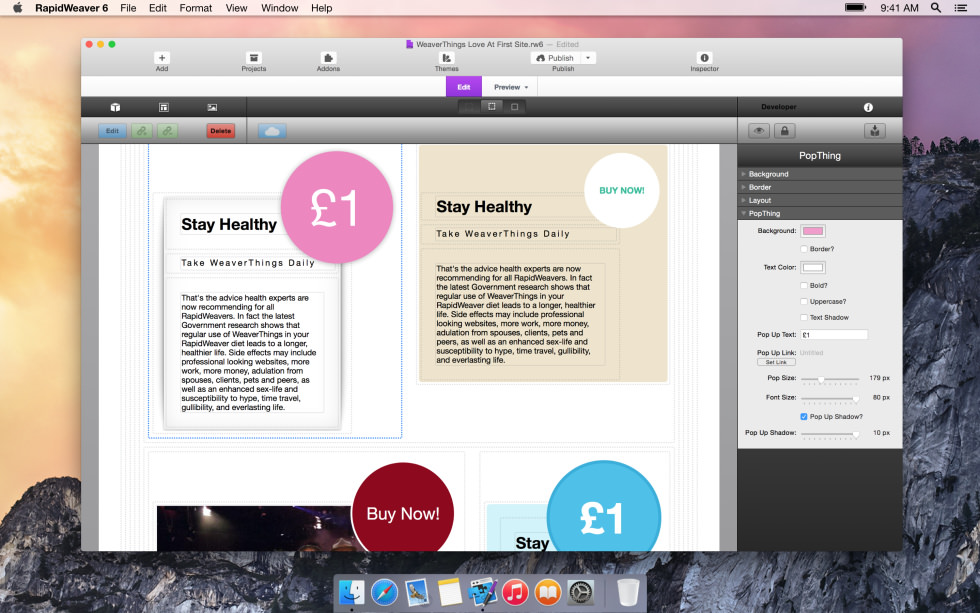Open the Notification Center list icon
980x613 pixels.
[x=961, y=7]
